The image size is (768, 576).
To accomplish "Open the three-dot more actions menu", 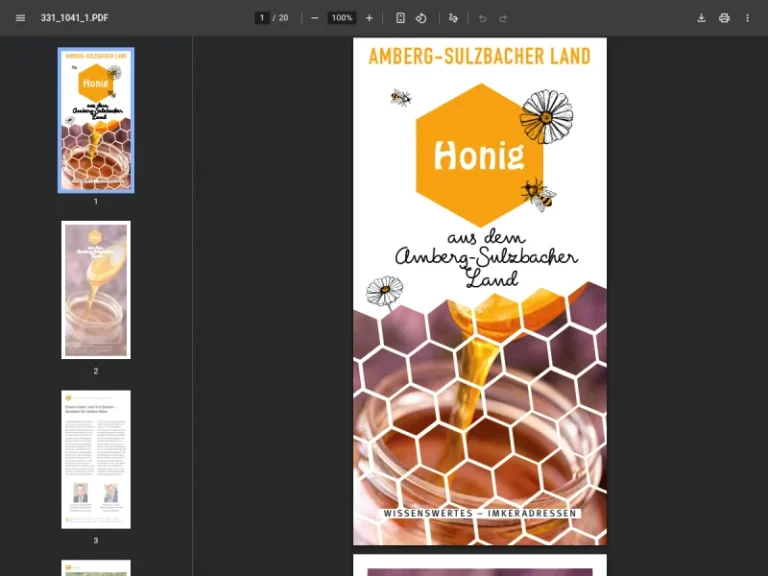I will pyautogui.click(x=747, y=18).
